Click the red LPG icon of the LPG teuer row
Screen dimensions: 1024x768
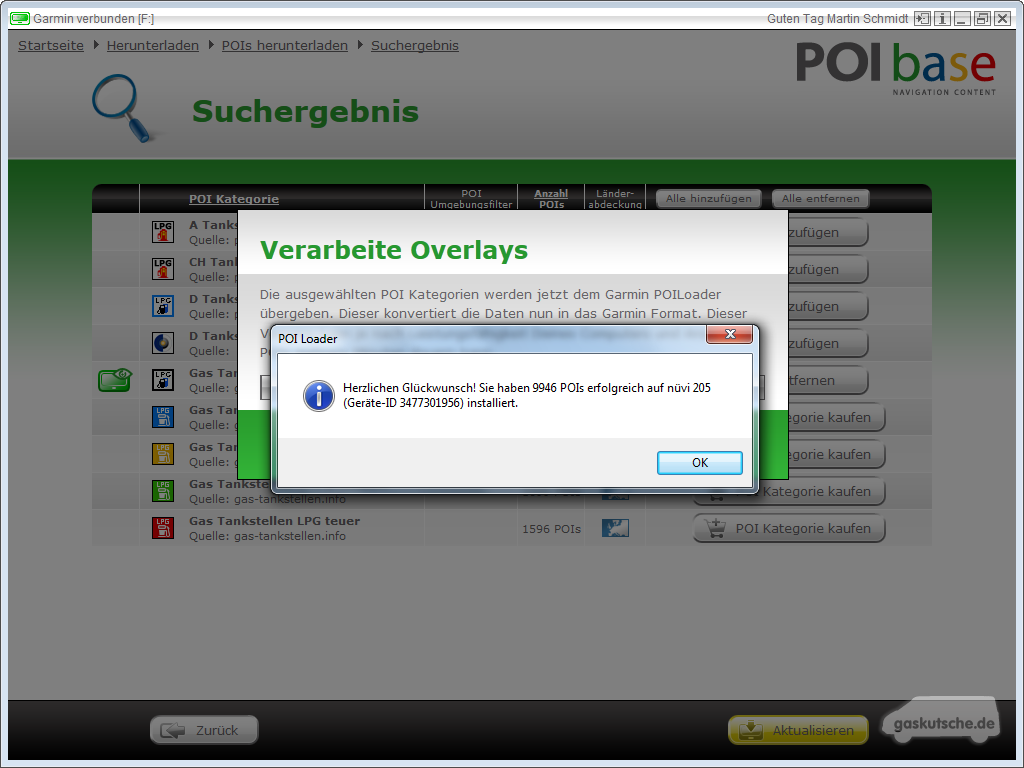coord(163,528)
